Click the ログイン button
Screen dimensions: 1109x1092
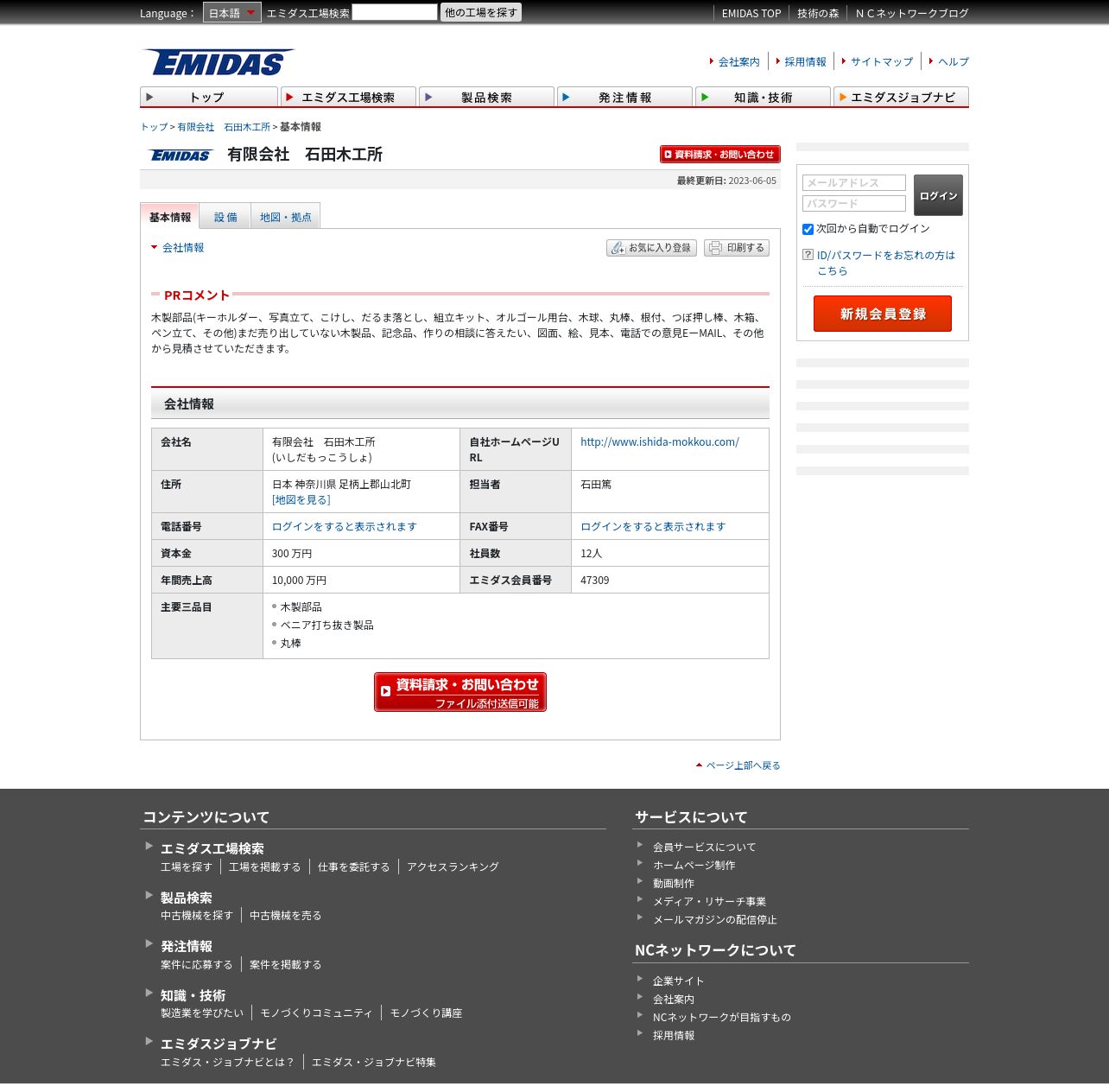[x=938, y=195]
